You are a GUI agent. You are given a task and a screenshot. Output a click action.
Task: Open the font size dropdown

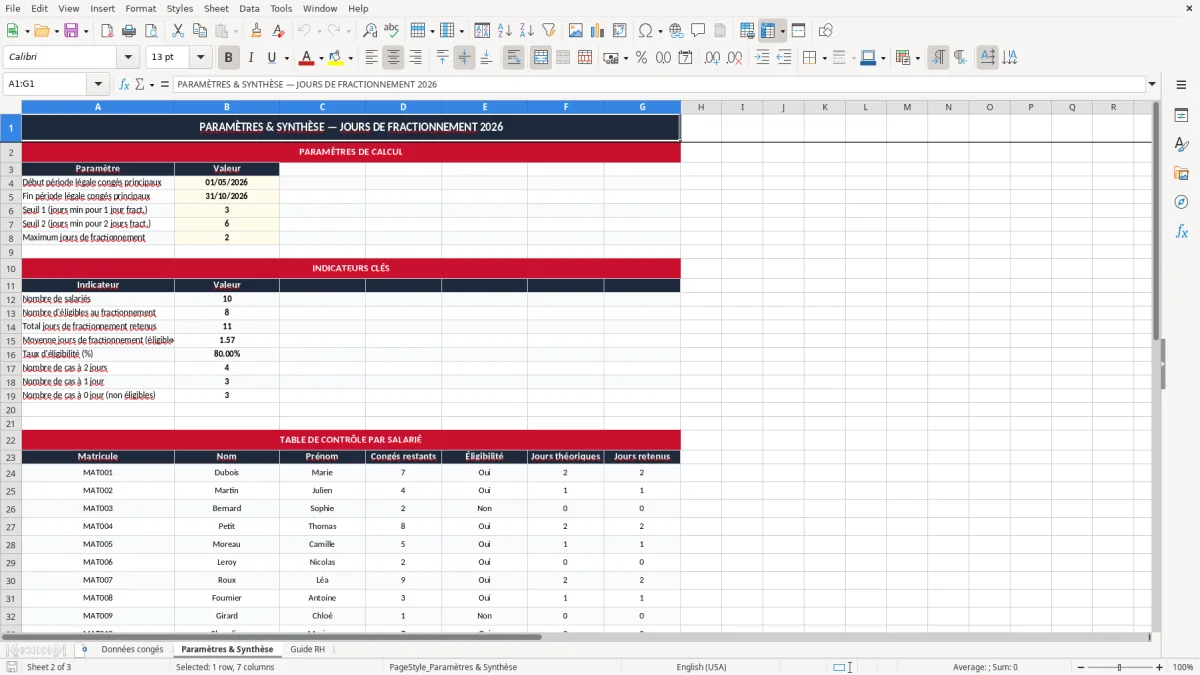201,58
